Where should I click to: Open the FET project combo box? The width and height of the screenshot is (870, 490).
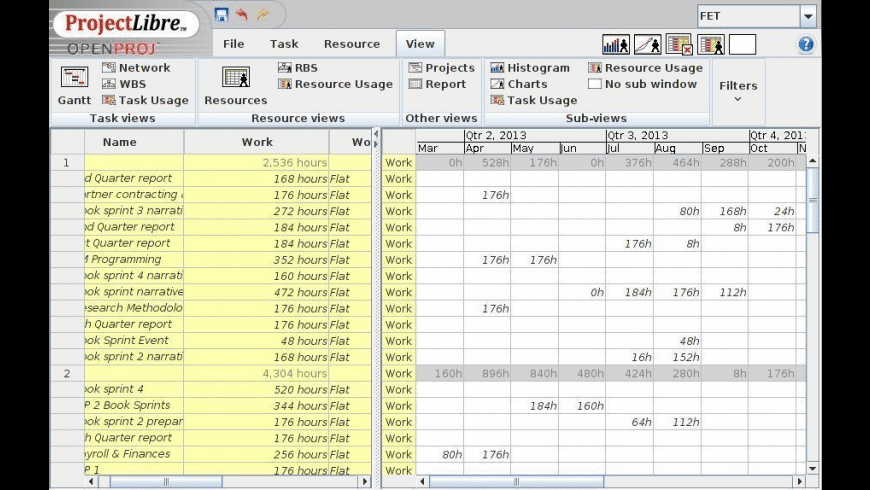coord(808,16)
